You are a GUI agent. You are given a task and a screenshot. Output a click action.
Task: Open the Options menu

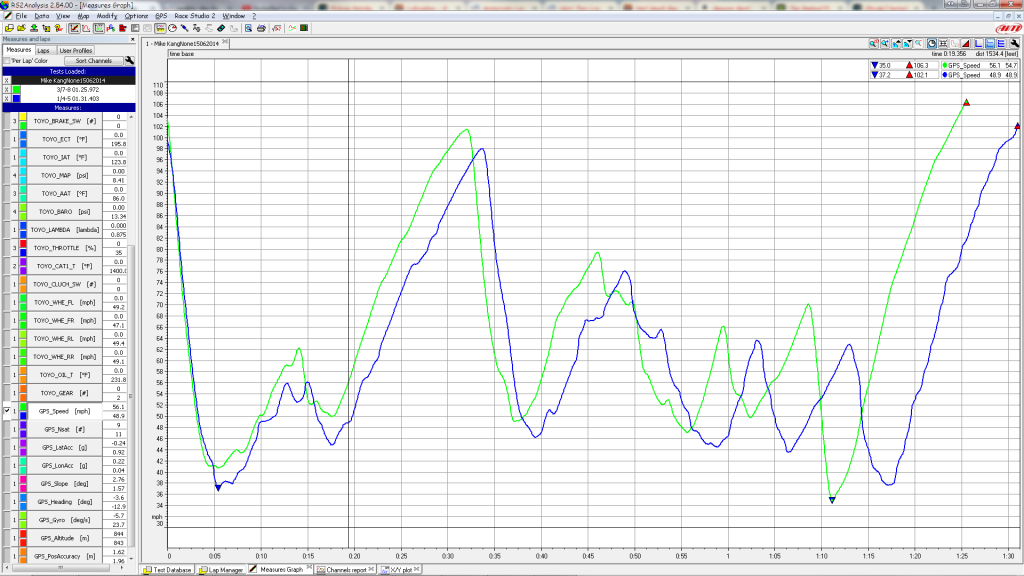coord(136,16)
